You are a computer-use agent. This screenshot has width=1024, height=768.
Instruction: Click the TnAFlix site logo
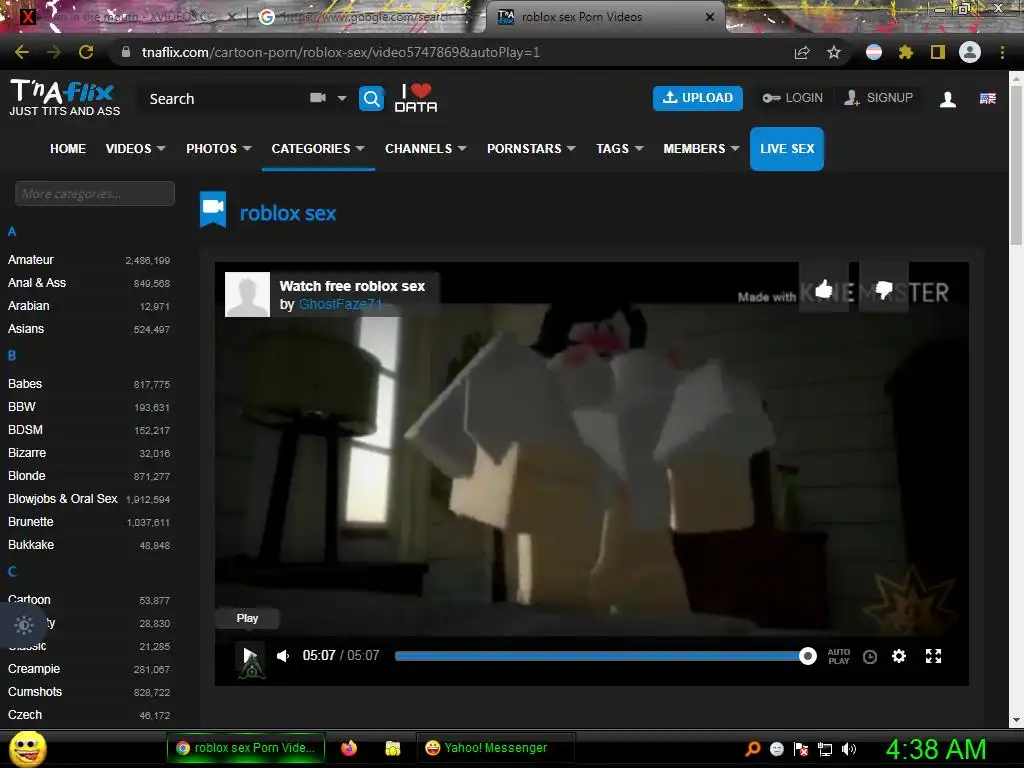(x=64, y=98)
